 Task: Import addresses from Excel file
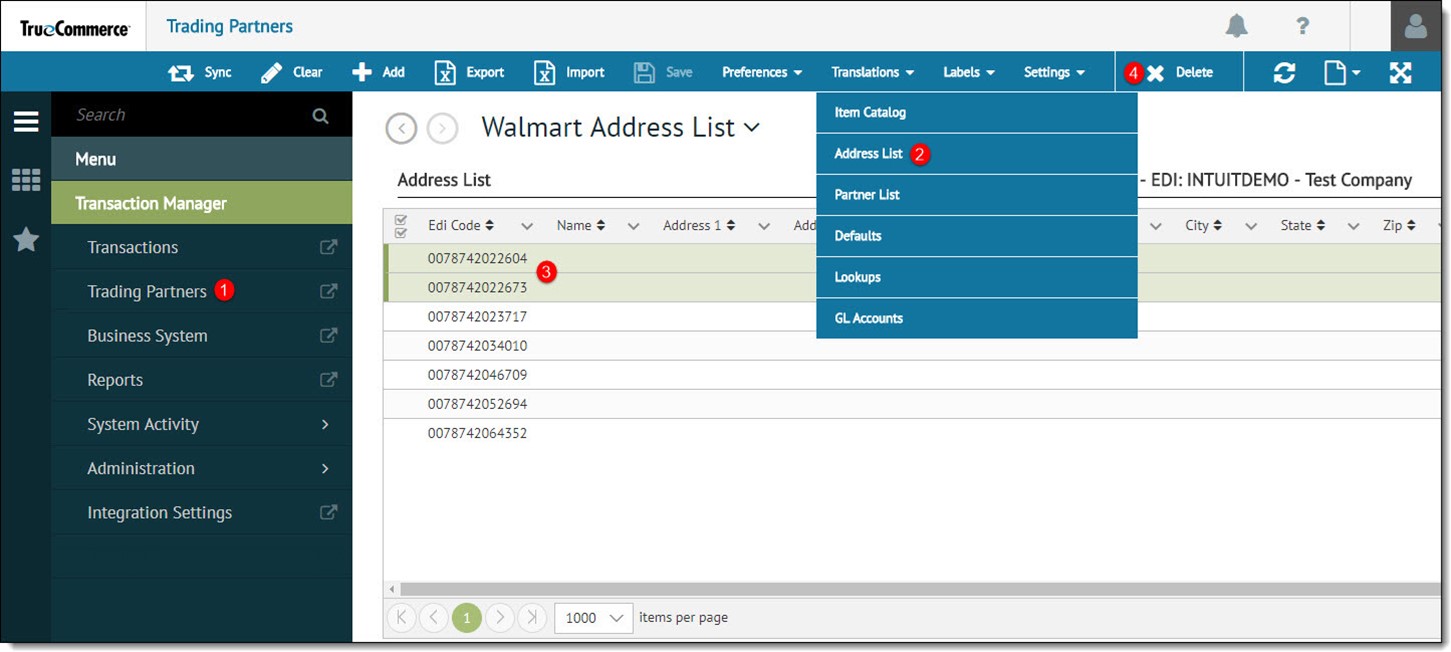click(x=569, y=72)
